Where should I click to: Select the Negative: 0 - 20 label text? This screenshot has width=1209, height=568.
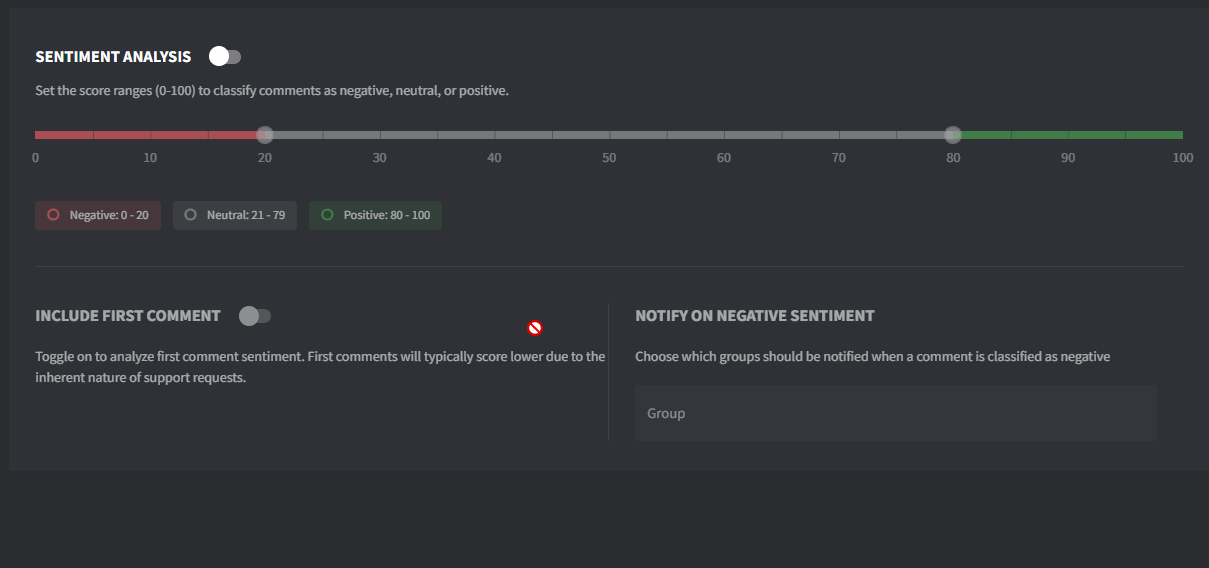(x=109, y=215)
